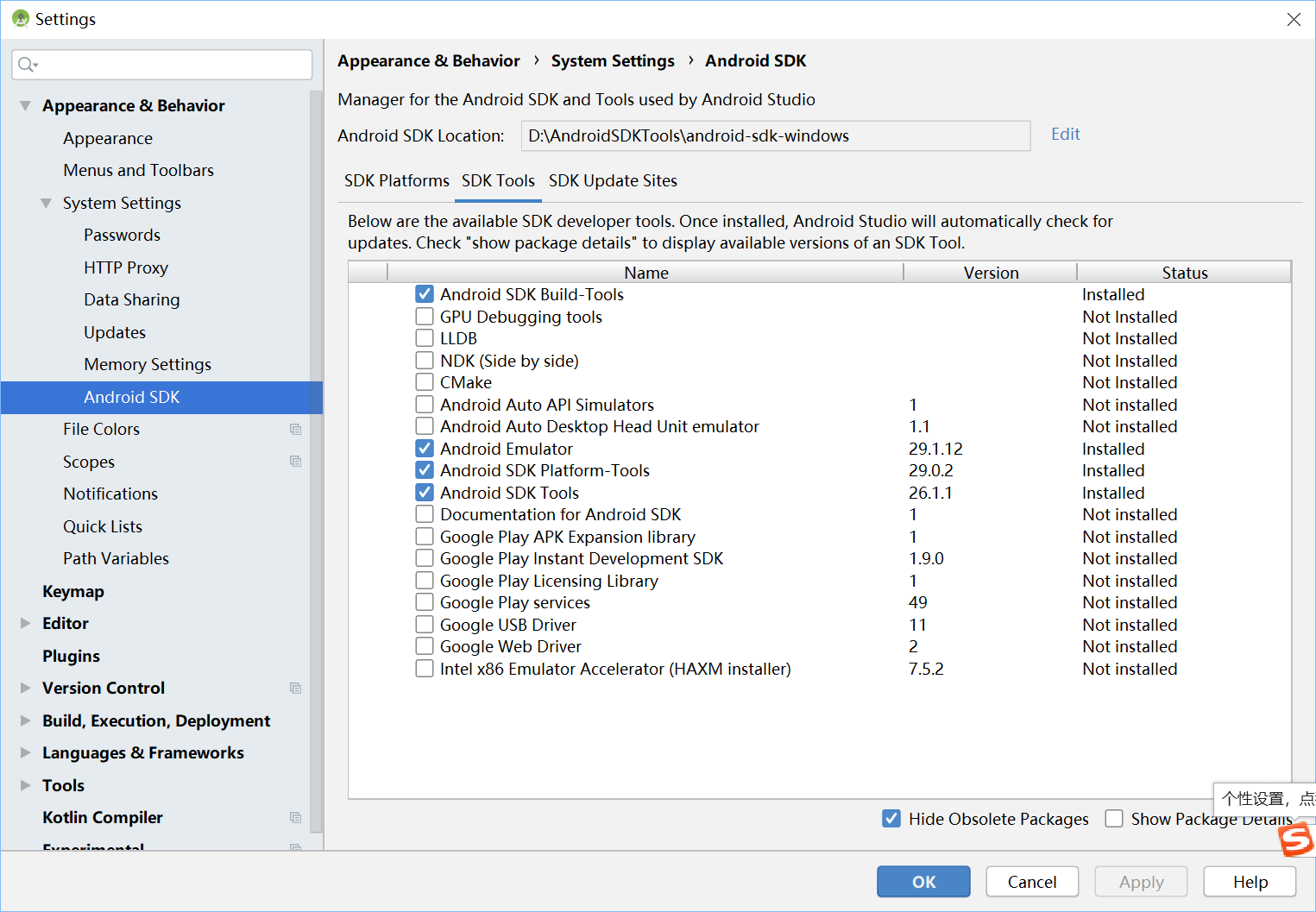Click the project-level icon beside Version Control
This screenshot has width=1316, height=912.
click(x=296, y=689)
